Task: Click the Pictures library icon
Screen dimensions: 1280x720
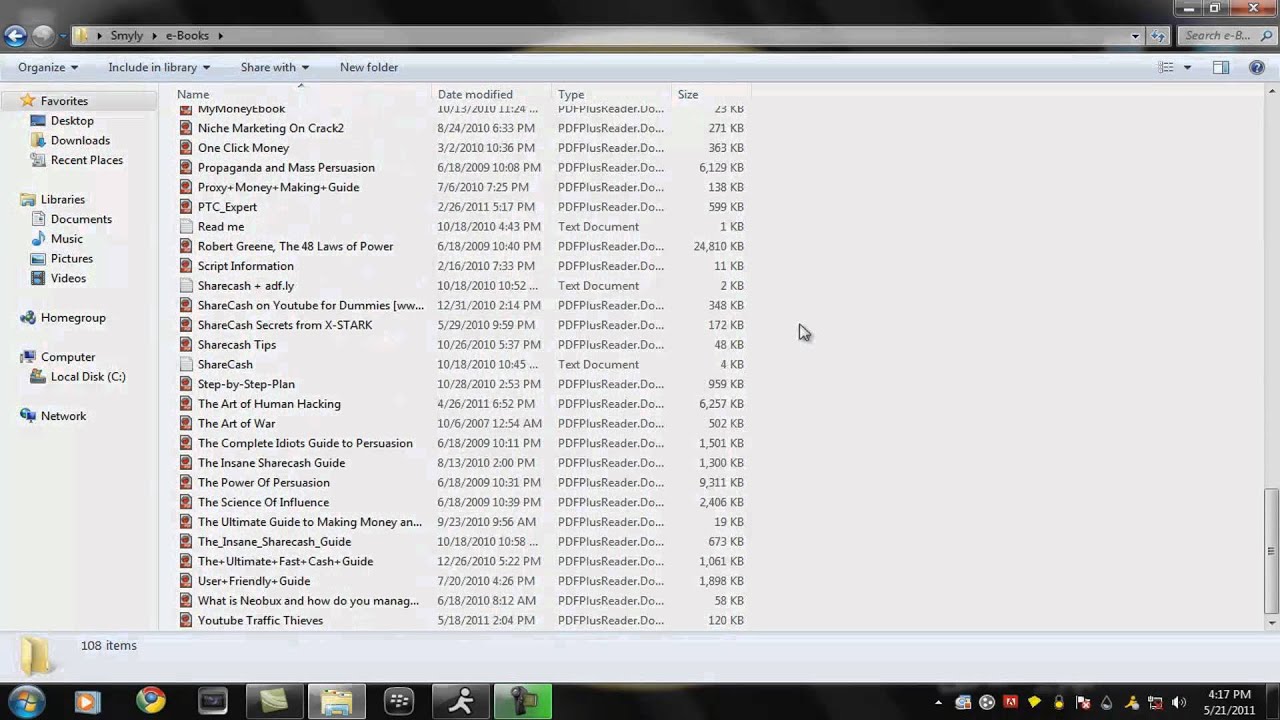Action: (x=38, y=259)
